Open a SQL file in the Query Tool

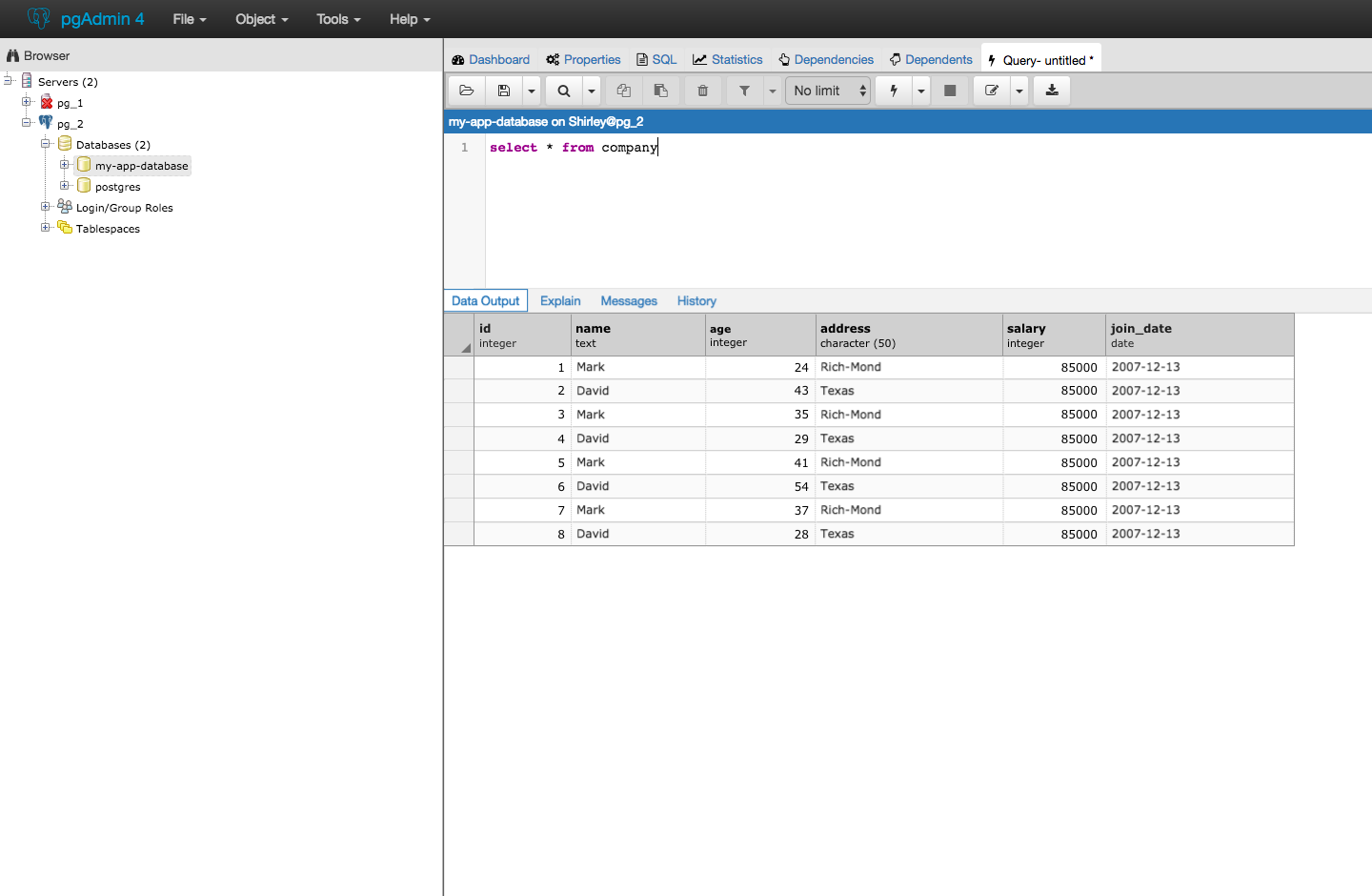tap(466, 90)
